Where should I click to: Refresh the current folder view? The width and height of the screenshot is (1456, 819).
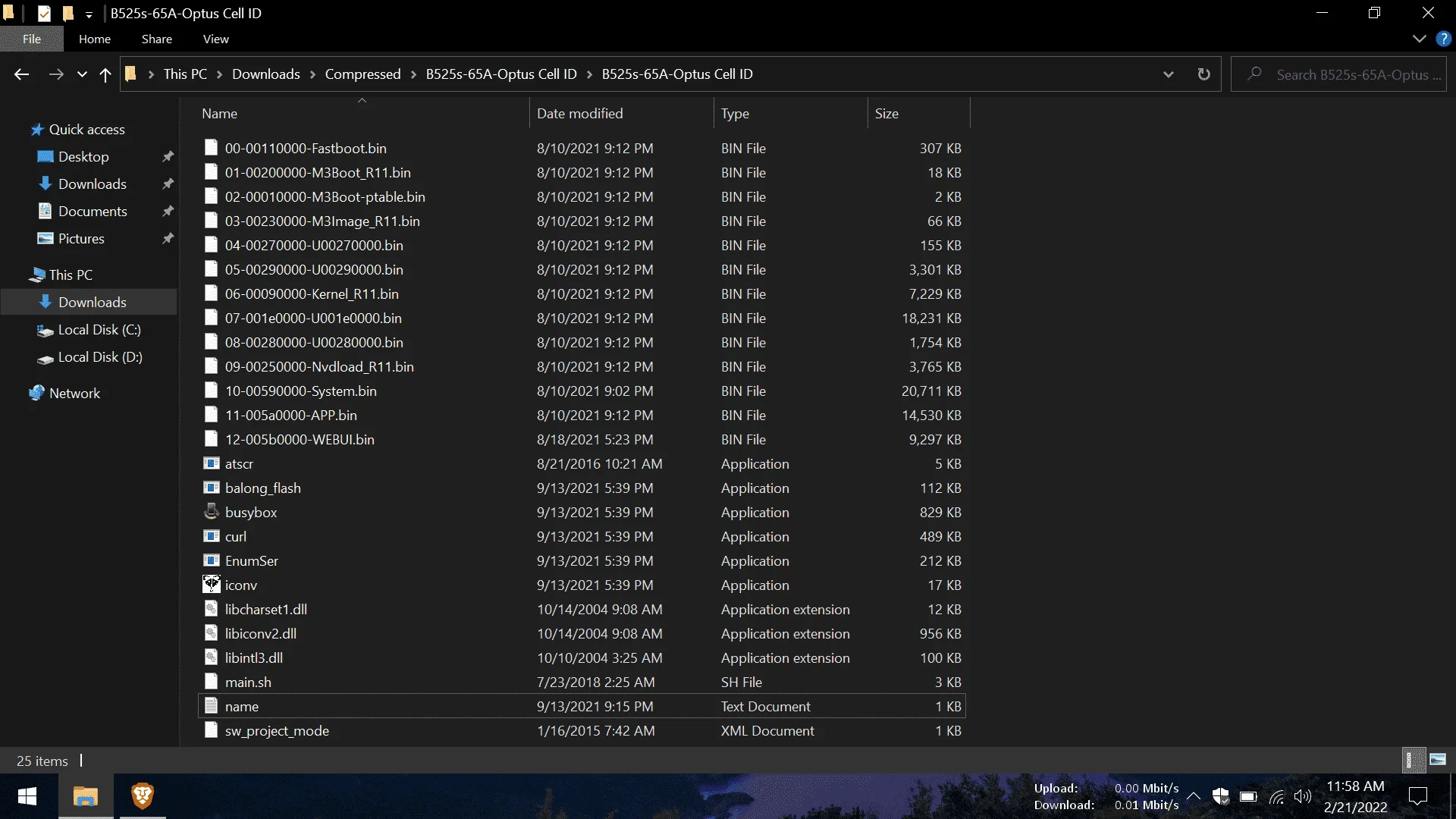[x=1203, y=74]
